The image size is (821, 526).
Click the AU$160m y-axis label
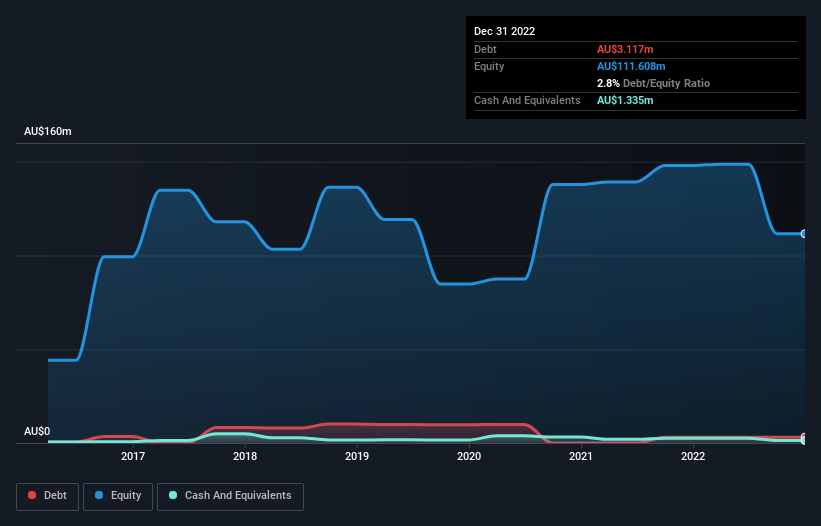(48, 131)
